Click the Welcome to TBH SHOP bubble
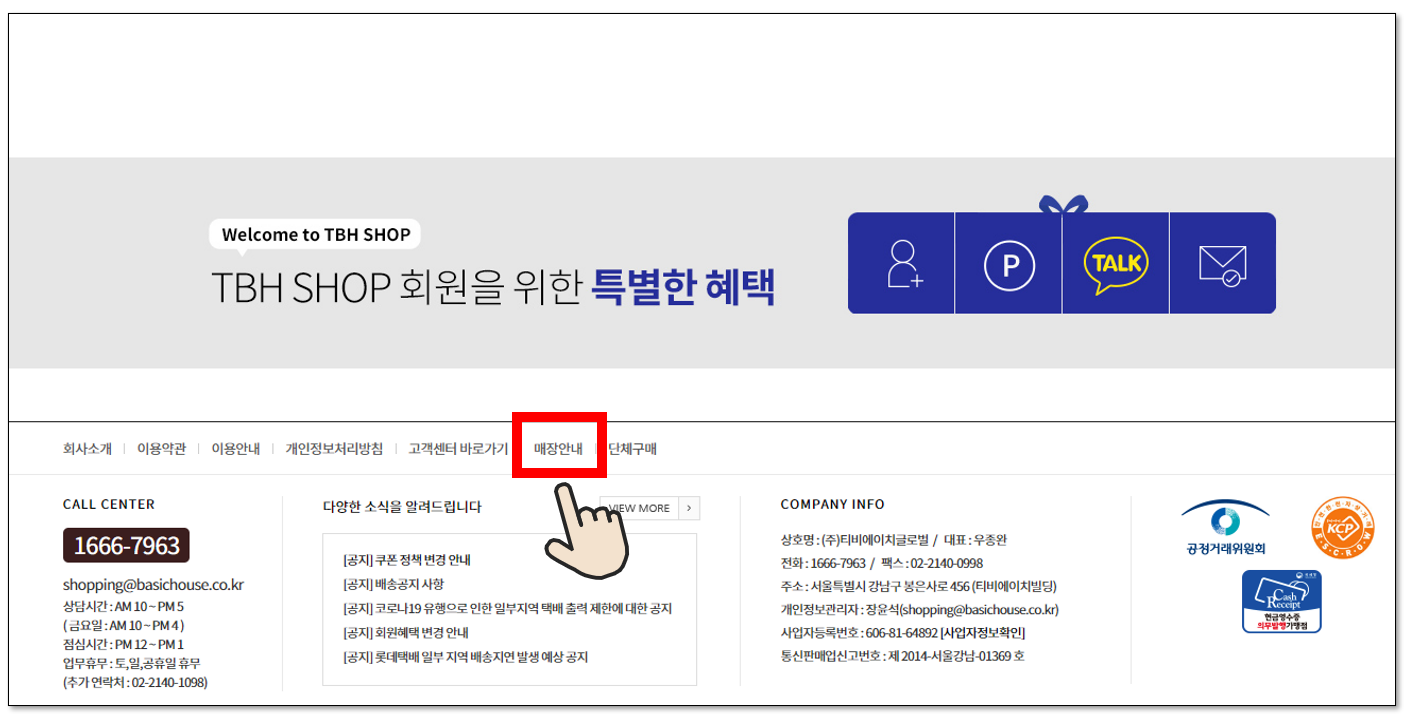This screenshot has width=1413, height=721. click(316, 235)
